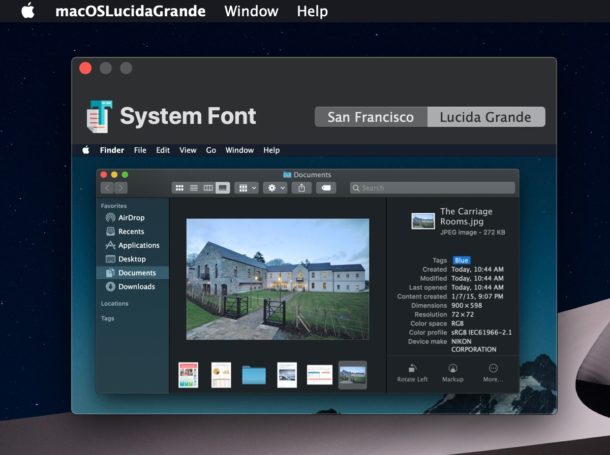This screenshot has width=610, height=455.
Task: Switch system font to Lucida Grande
Action: coord(486,117)
